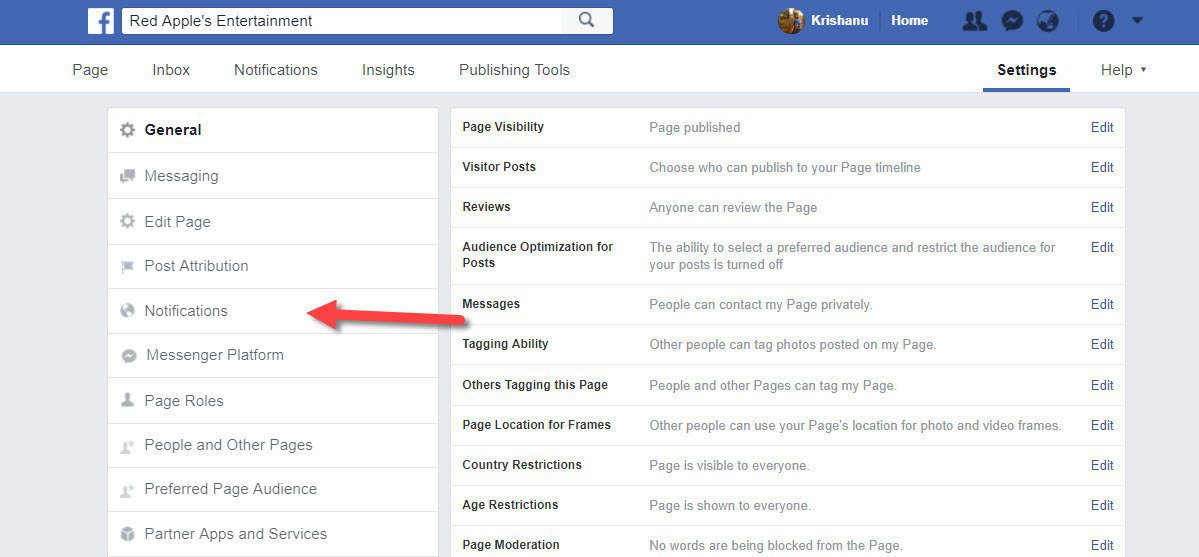
Task: Click the 'Country Restrictions' row label
Action: [x=522, y=465]
